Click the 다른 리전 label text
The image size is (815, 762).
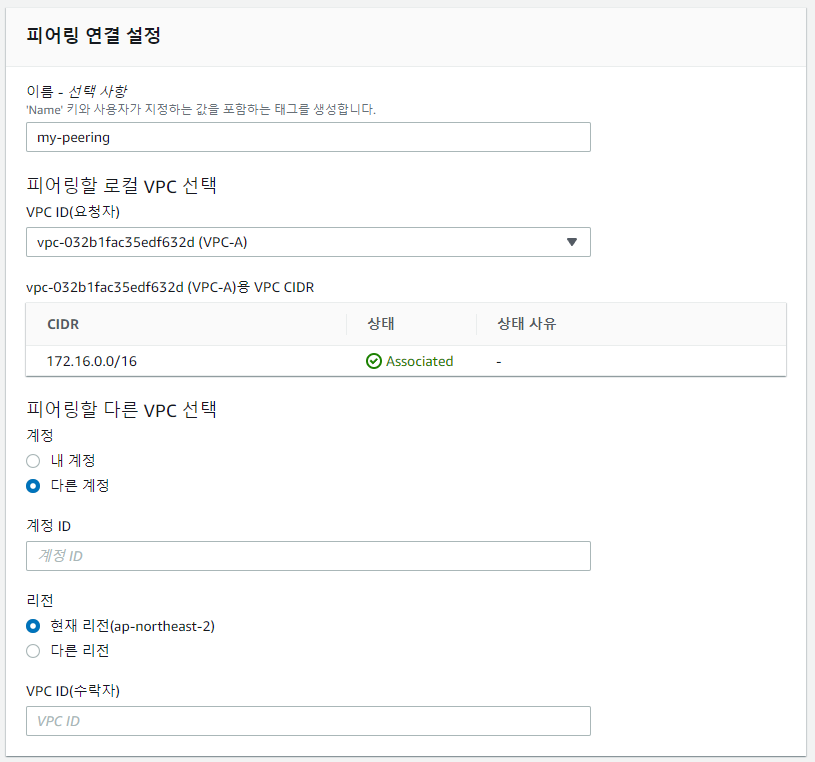(x=80, y=651)
